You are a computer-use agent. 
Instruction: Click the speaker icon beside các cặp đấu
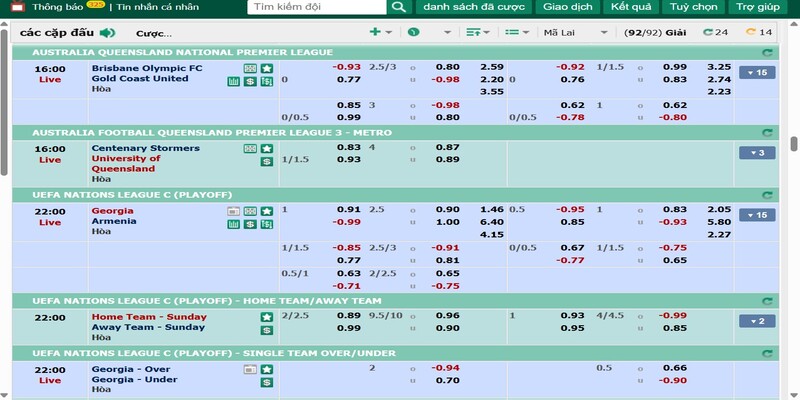pyautogui.click(x=107, y=33)
